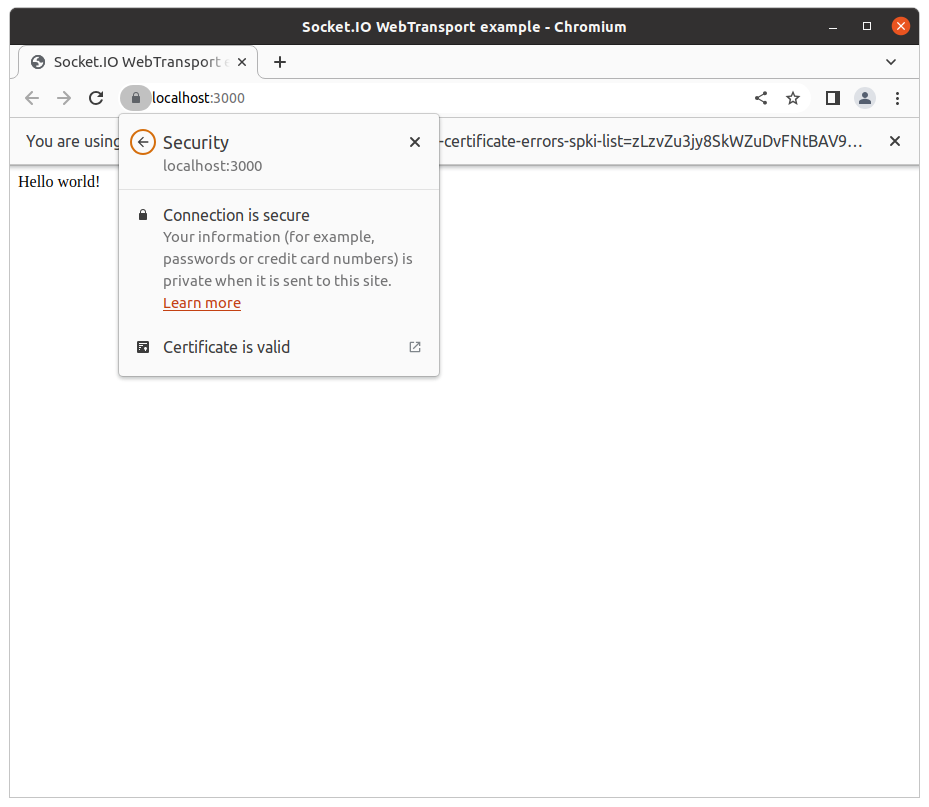Open the side panel icon

(833, 98)
